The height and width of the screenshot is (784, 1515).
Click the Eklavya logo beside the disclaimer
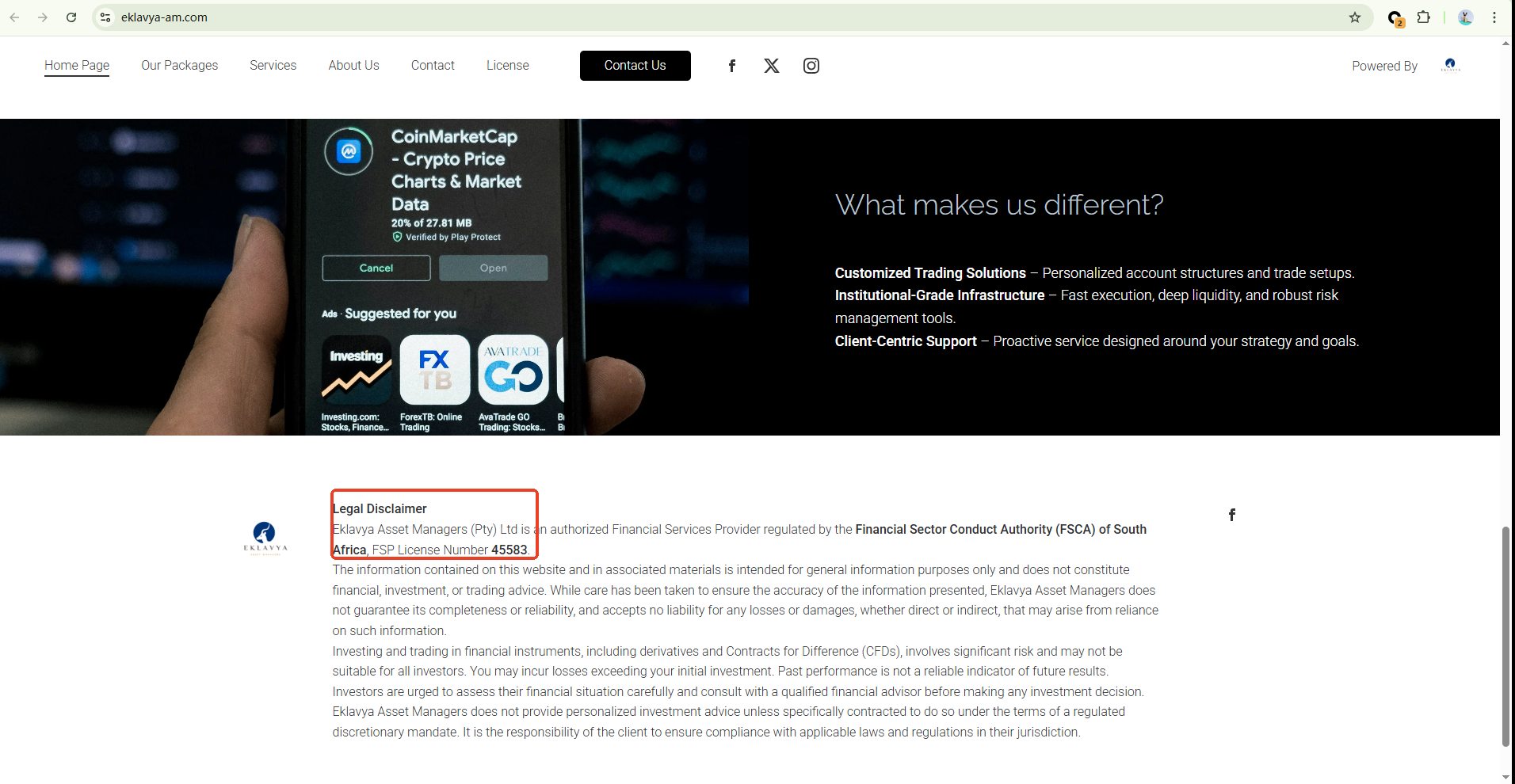tap(265, 539)
